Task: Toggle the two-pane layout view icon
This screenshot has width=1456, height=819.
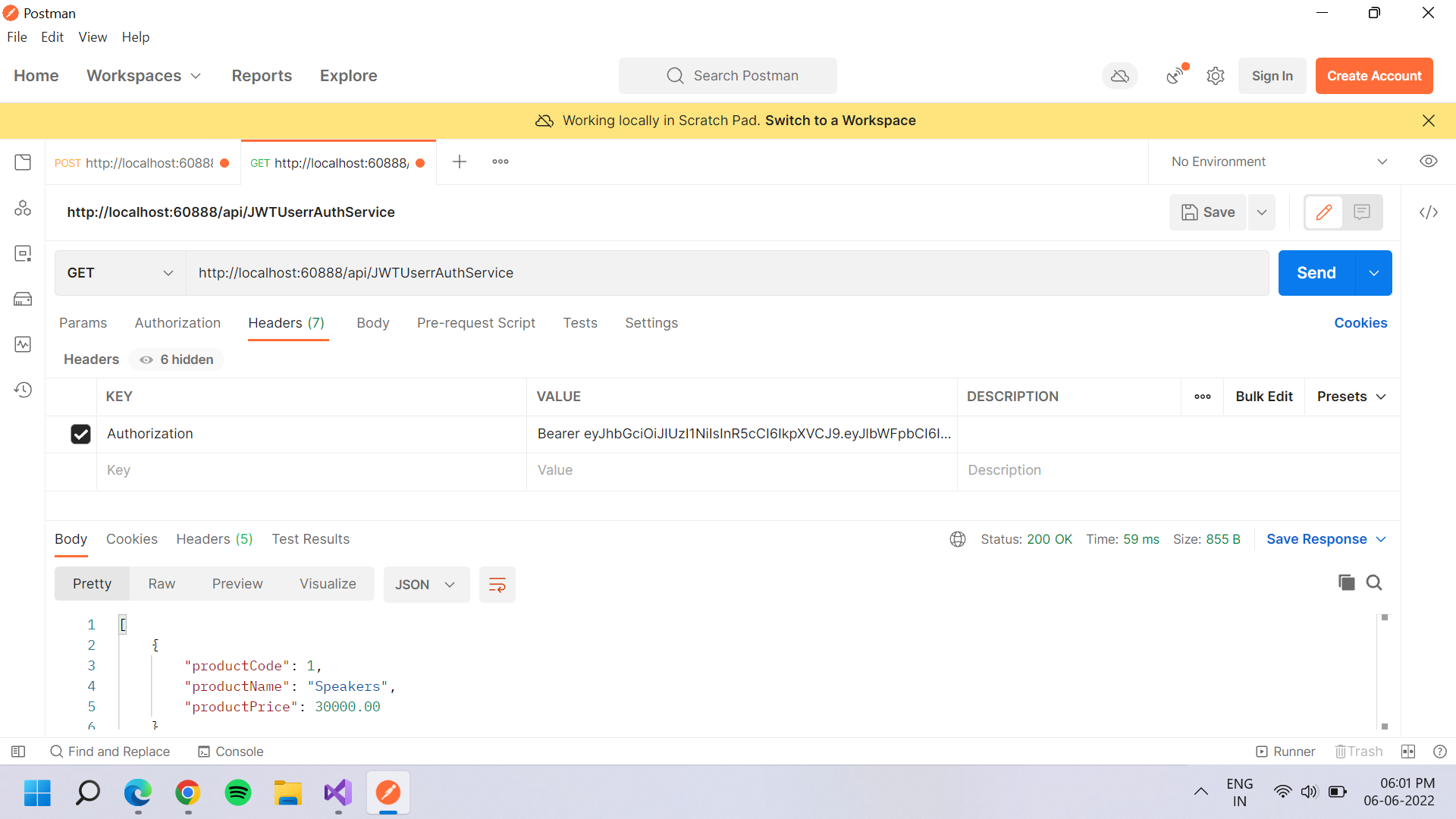Action: pos(1408,752)
